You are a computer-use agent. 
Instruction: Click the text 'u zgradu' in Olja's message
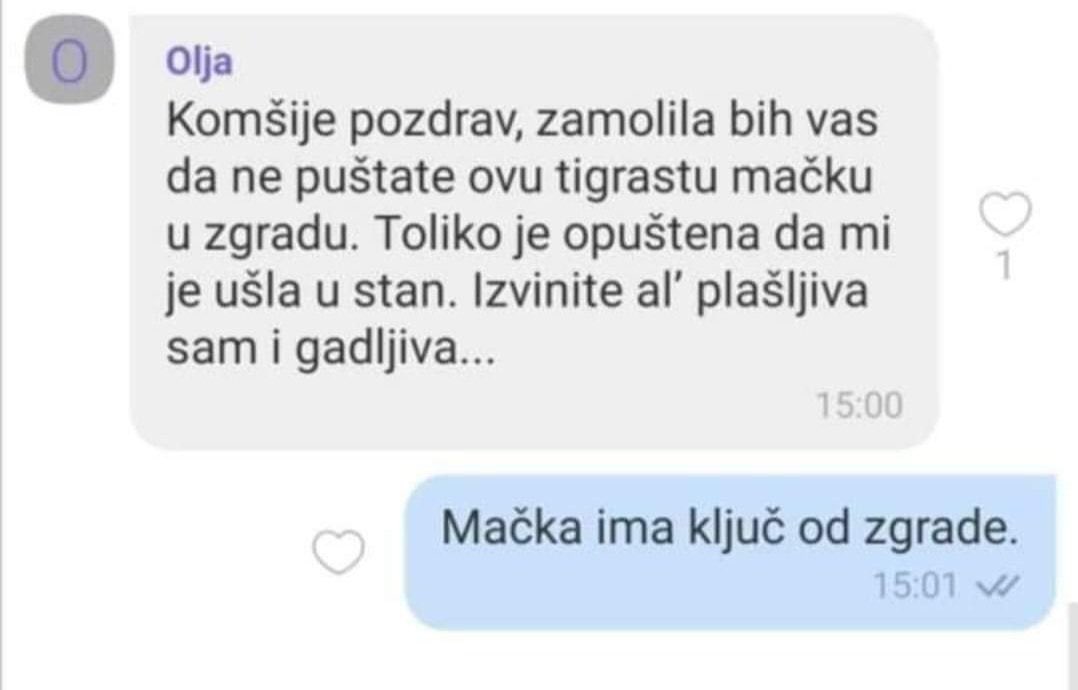263,236
